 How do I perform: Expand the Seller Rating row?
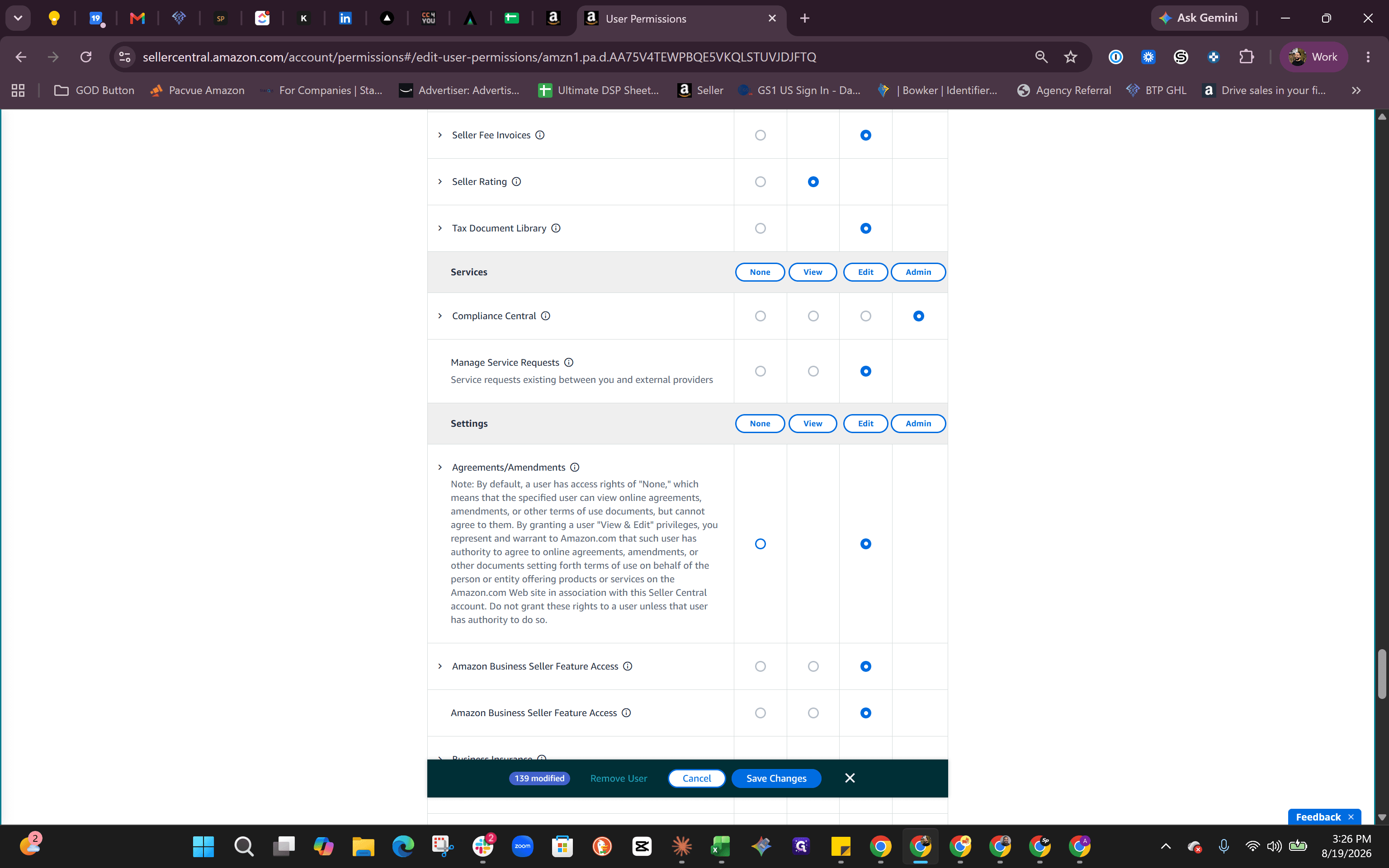coord(440,181)
